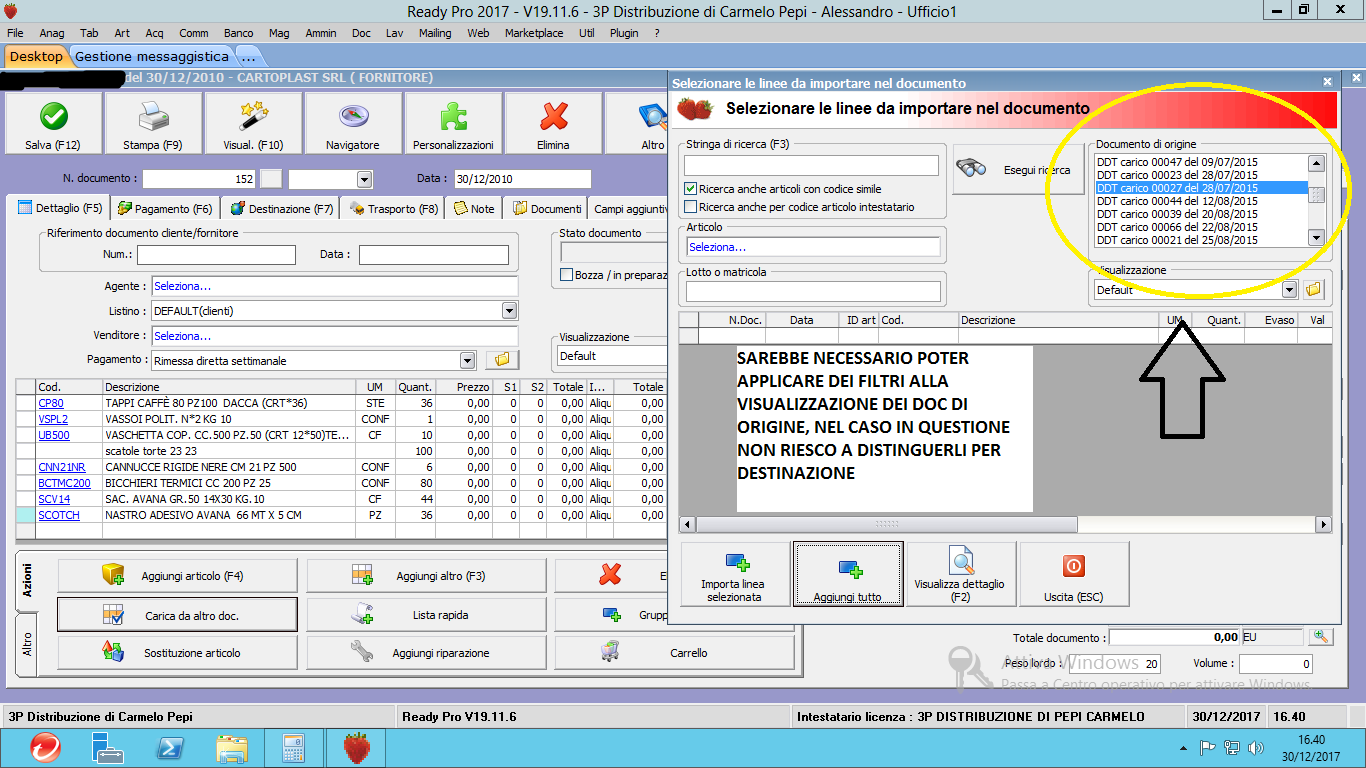The width and height of the screenshot is (1366, 768).
Task: Click the red X Elimina toolbar button
Action: (553, 123)
